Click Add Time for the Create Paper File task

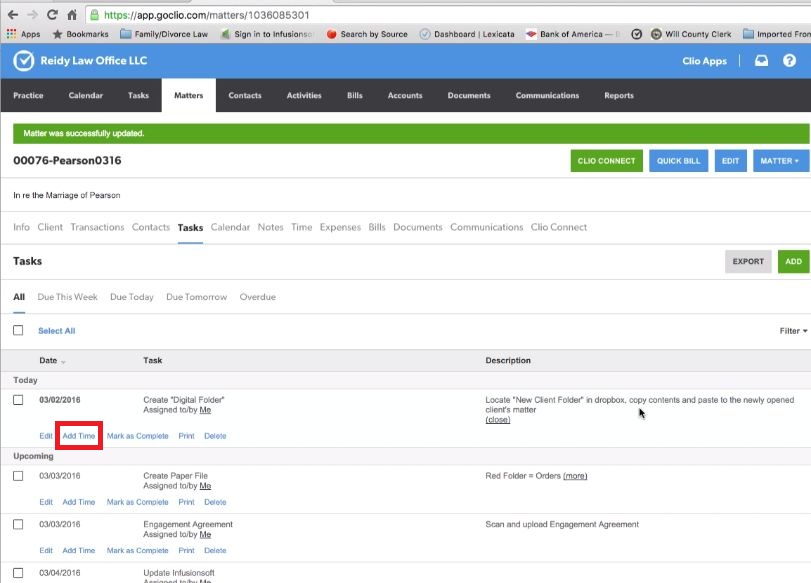pos(78,502)
